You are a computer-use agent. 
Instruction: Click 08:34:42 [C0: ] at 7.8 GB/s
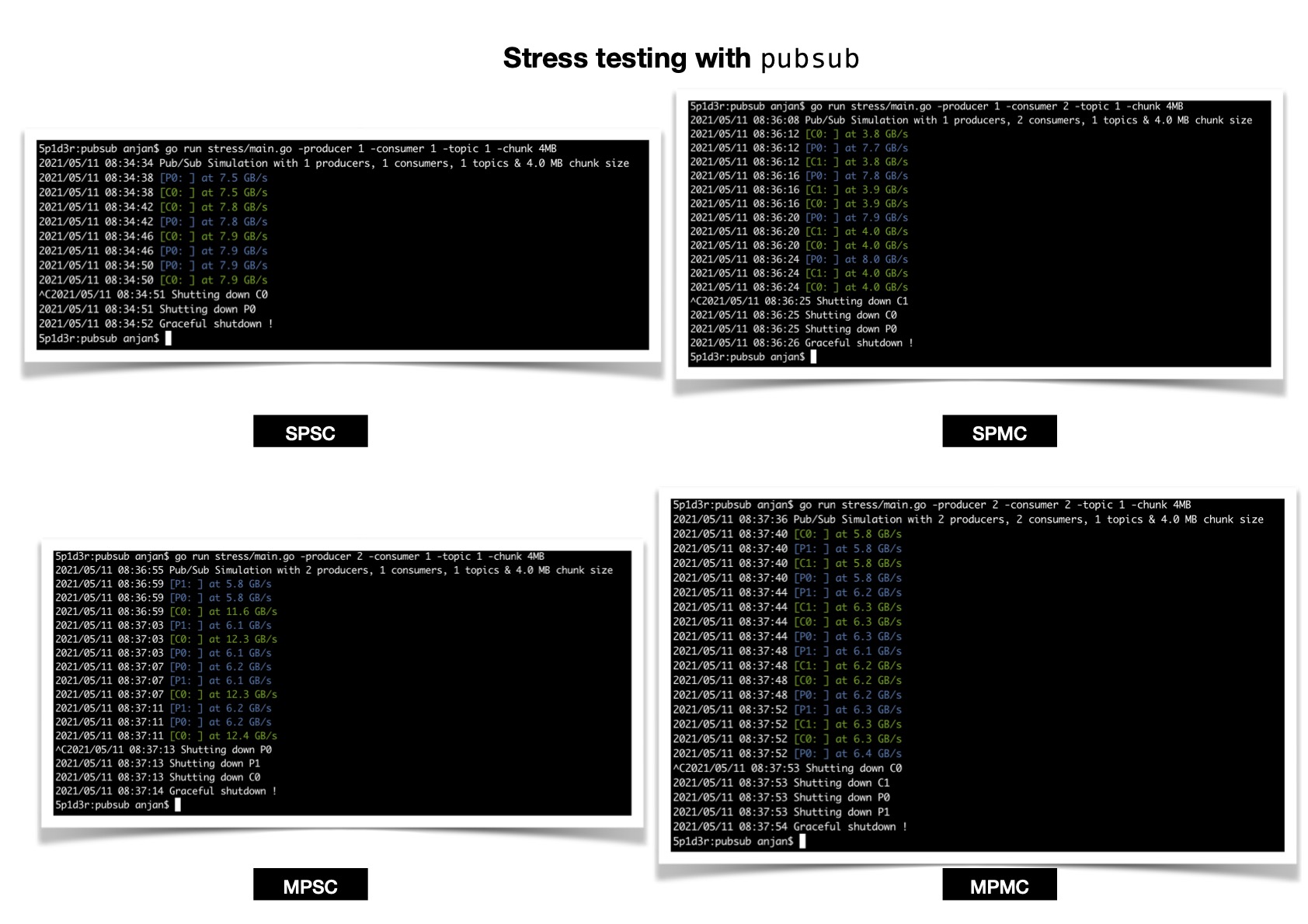[153, 207]
